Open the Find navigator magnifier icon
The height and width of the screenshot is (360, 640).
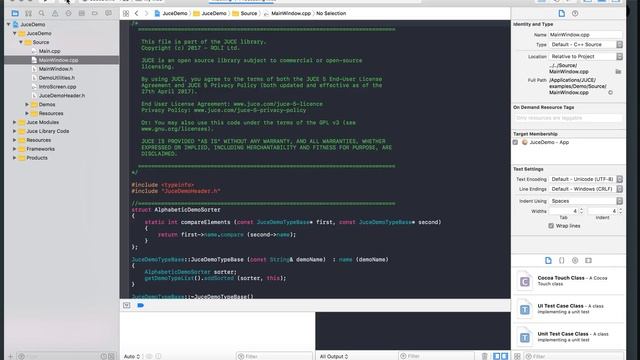click(42, 13)
